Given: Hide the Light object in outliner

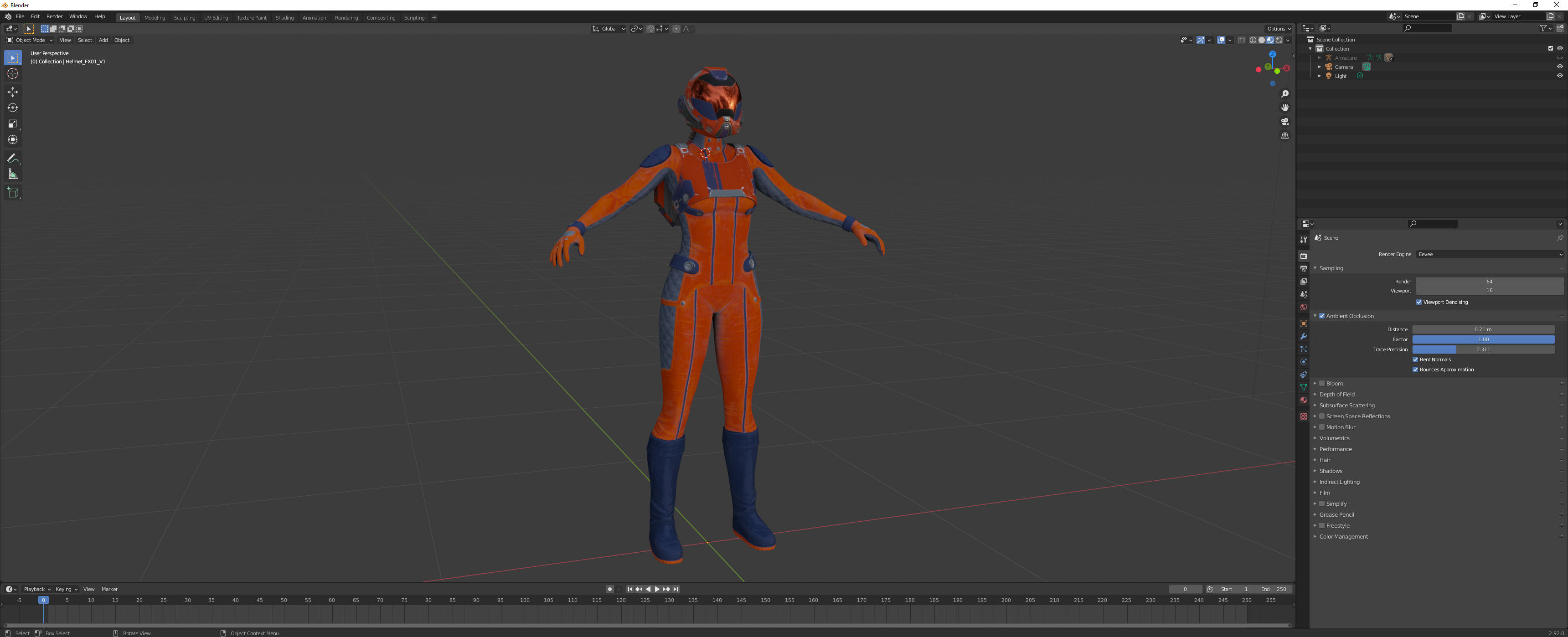Looking at the screenshot, I should coord(1559,76).
